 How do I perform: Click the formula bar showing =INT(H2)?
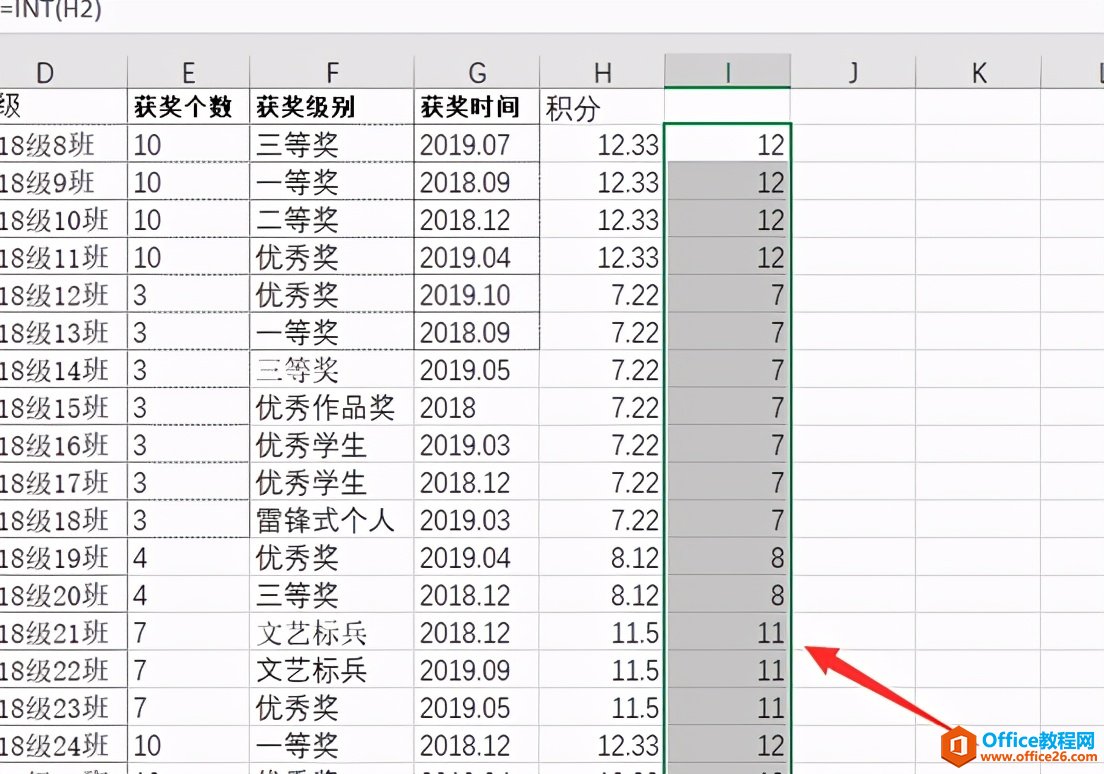552,13
